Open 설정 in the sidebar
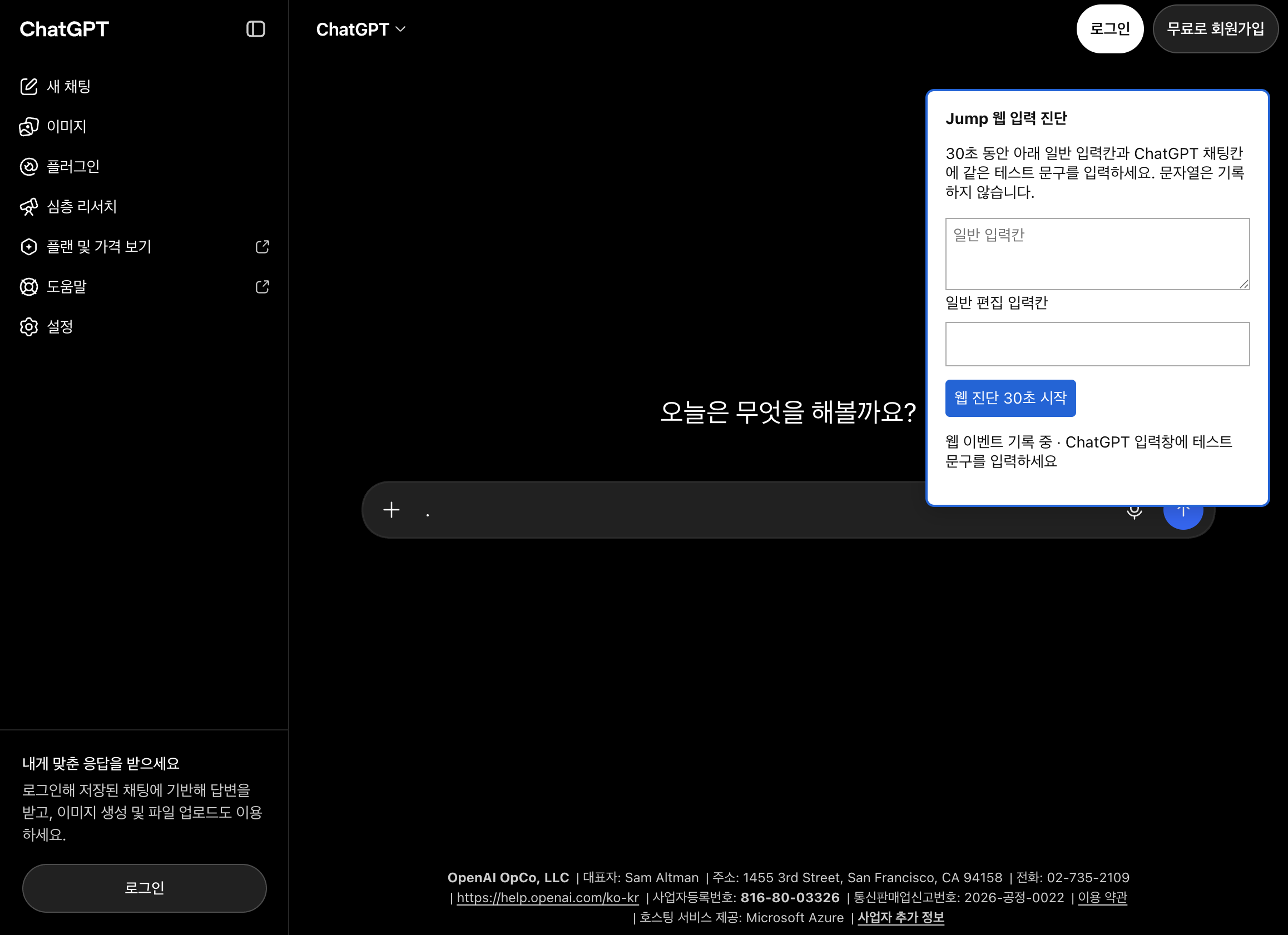The height and width of the screenshot is (935, 1288). [144, 326]
